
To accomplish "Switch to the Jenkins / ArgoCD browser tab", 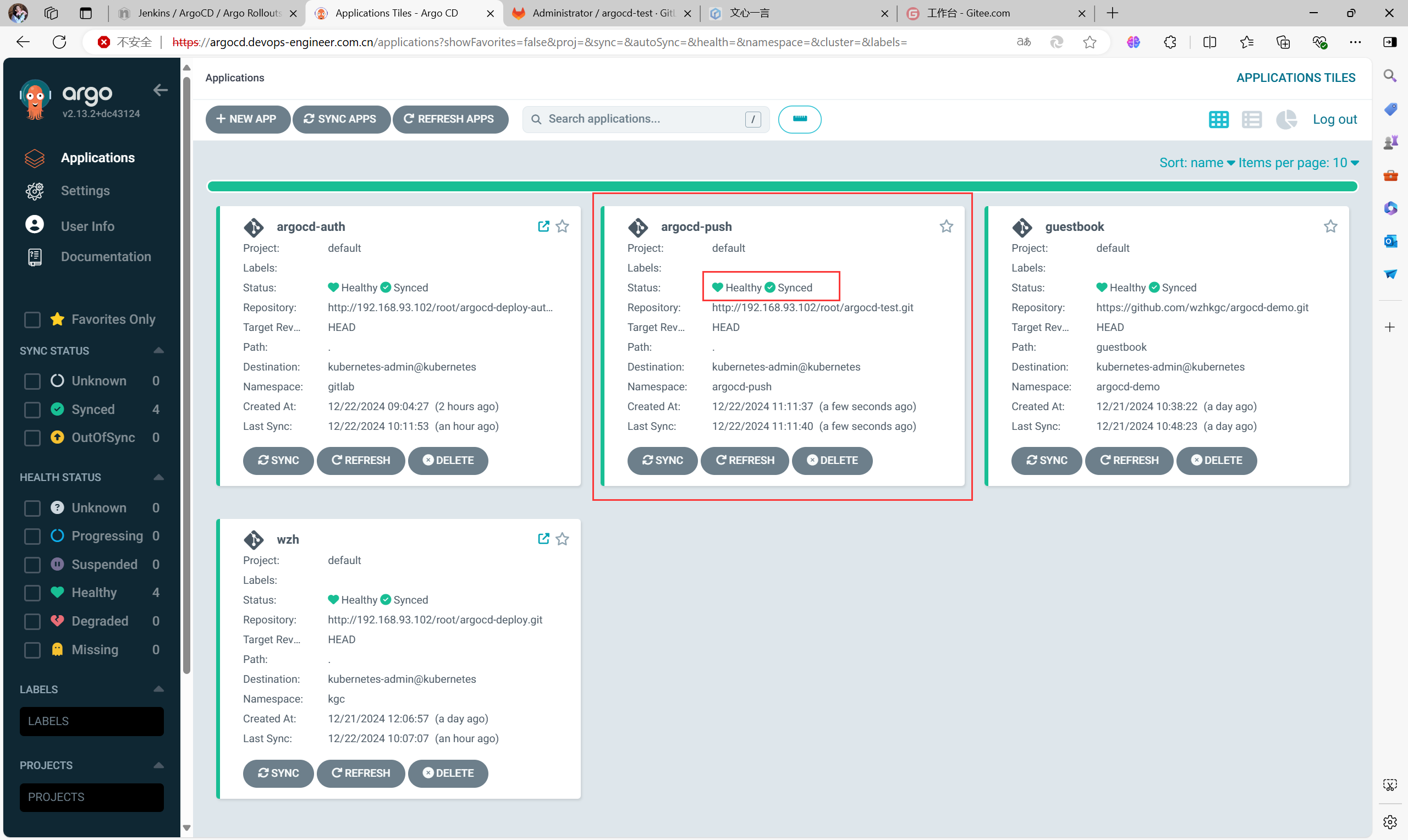I will pos(208,13).
